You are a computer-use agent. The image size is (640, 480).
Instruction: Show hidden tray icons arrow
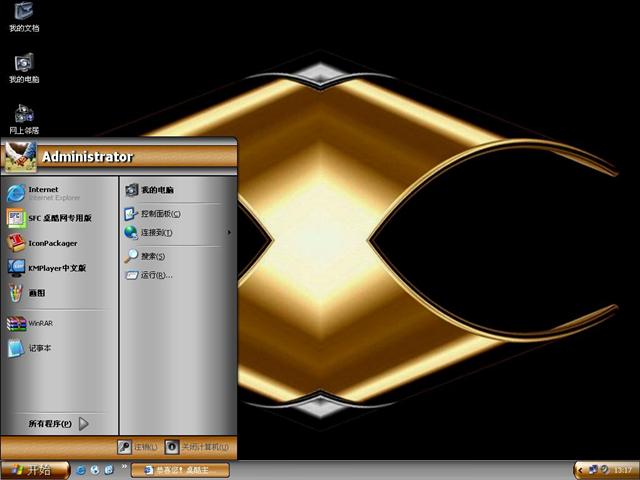[580, 471]
